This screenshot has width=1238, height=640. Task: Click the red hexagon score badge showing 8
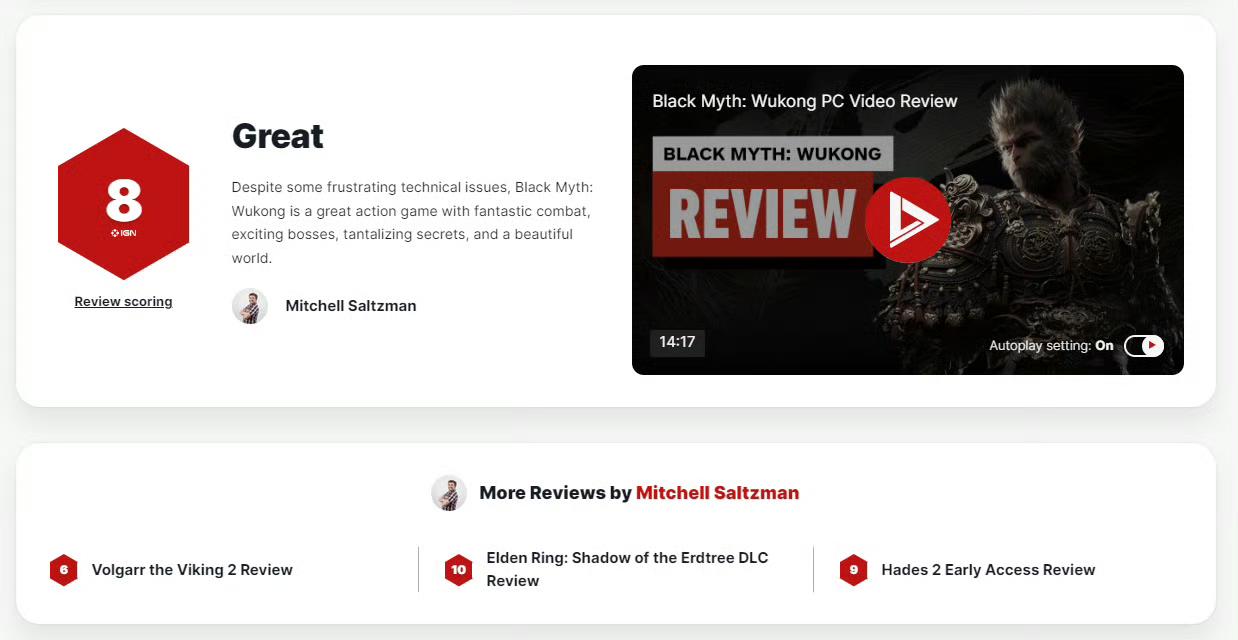124,204
